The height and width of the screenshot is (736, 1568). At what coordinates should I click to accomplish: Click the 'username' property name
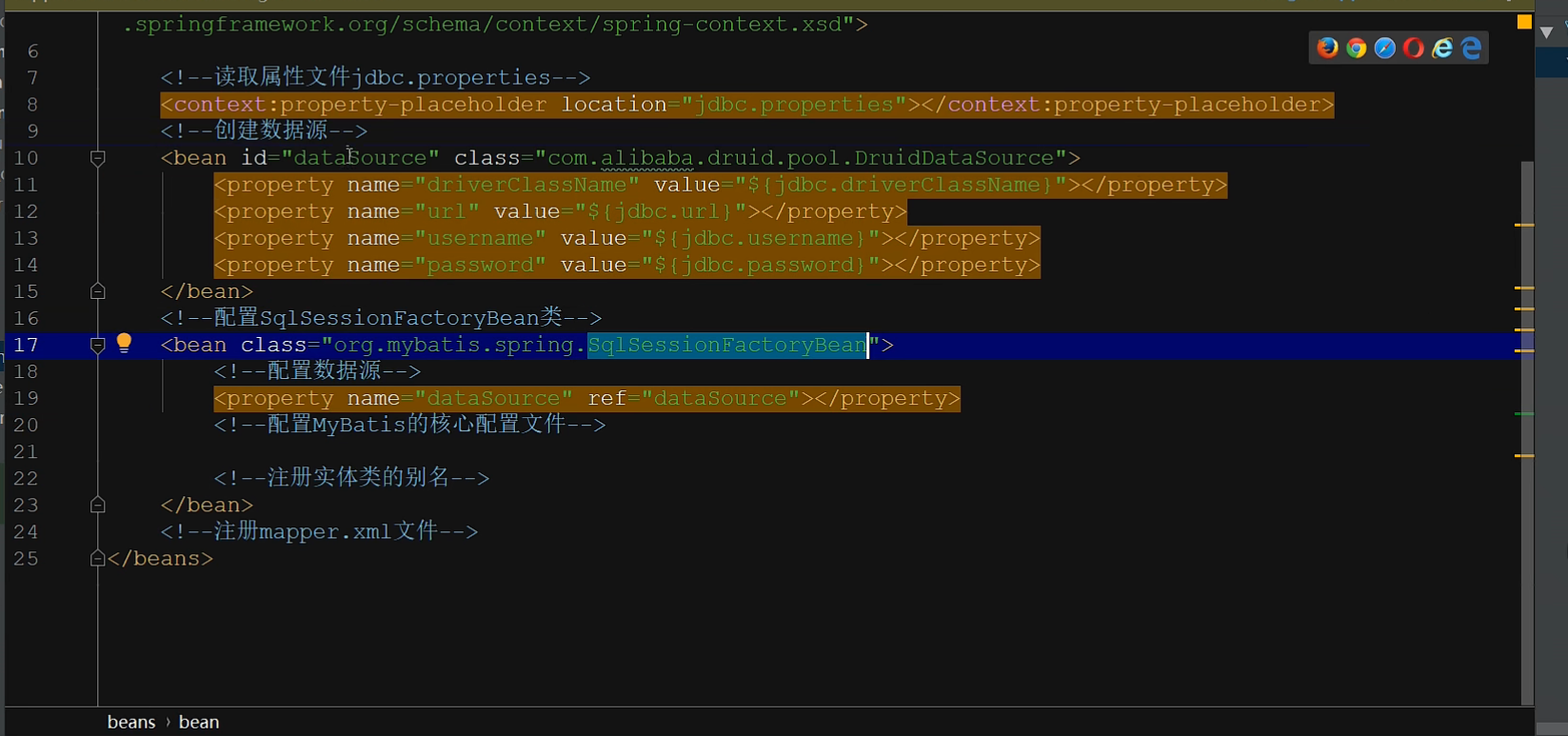click(481, 238)
